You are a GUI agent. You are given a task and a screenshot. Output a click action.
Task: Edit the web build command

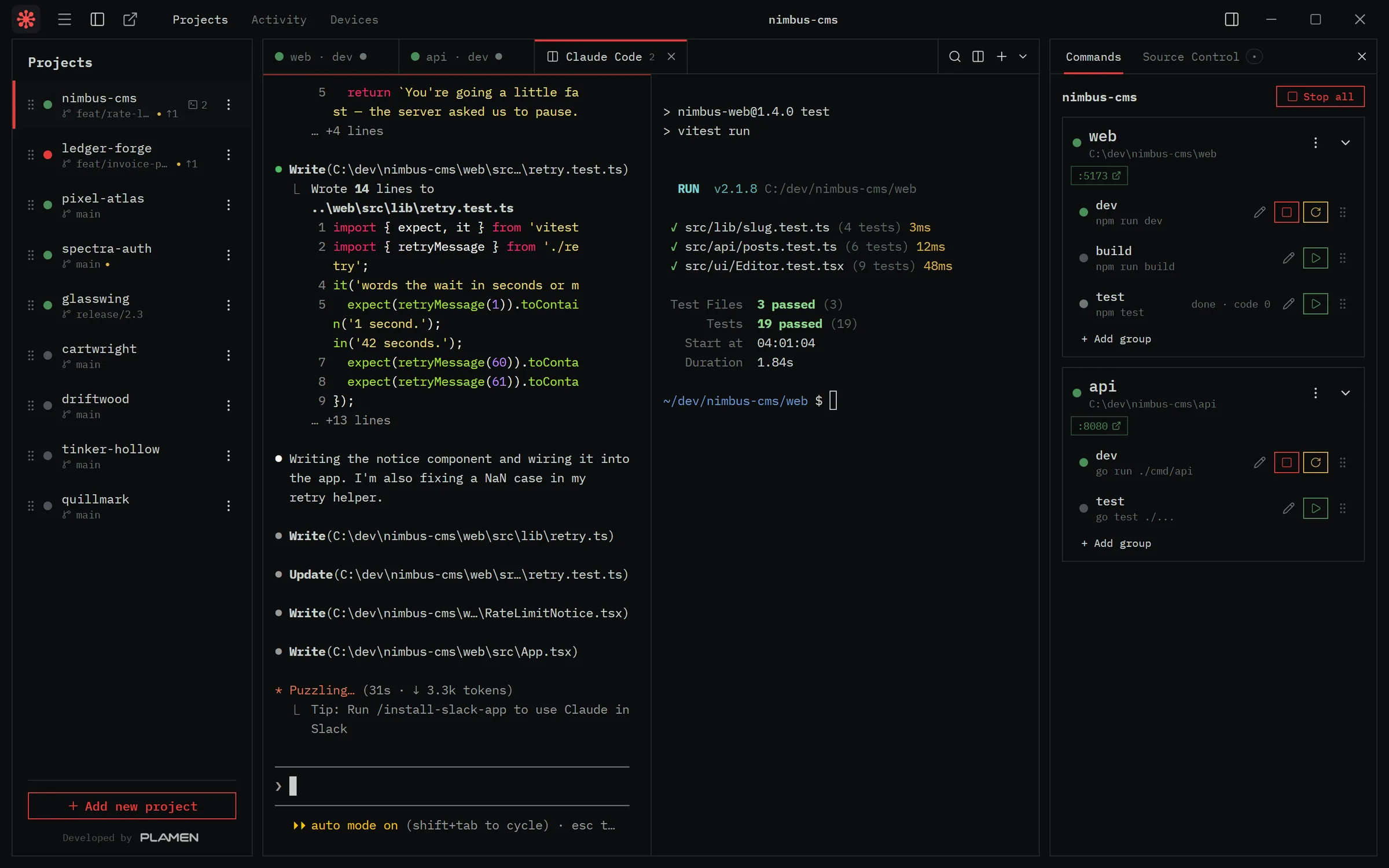[1288, 258]
